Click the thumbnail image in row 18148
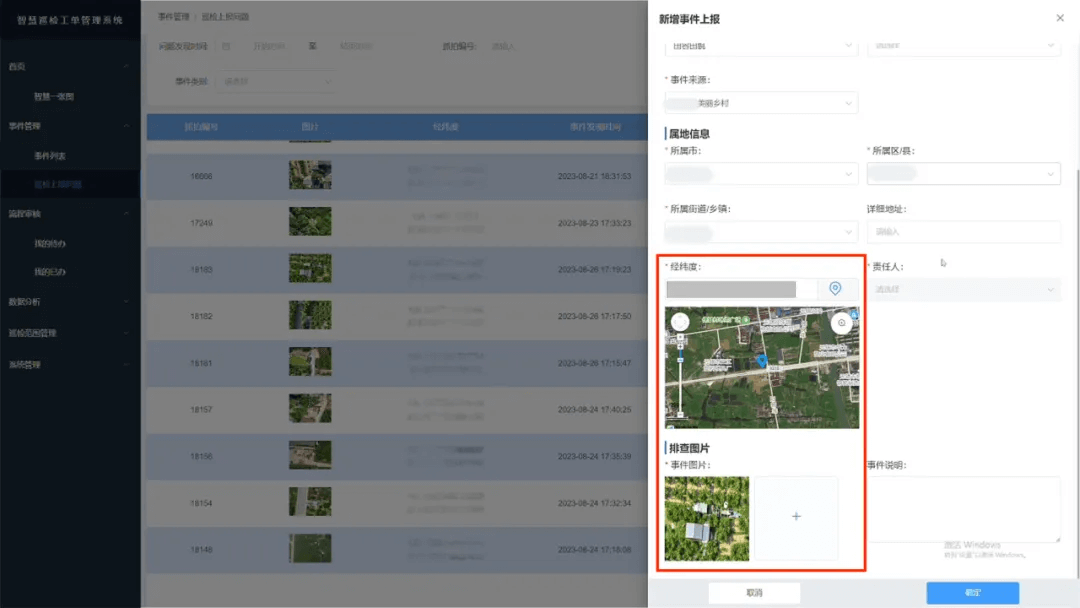The height and width of the screenshot is (608, 1080). coord(310,549)
